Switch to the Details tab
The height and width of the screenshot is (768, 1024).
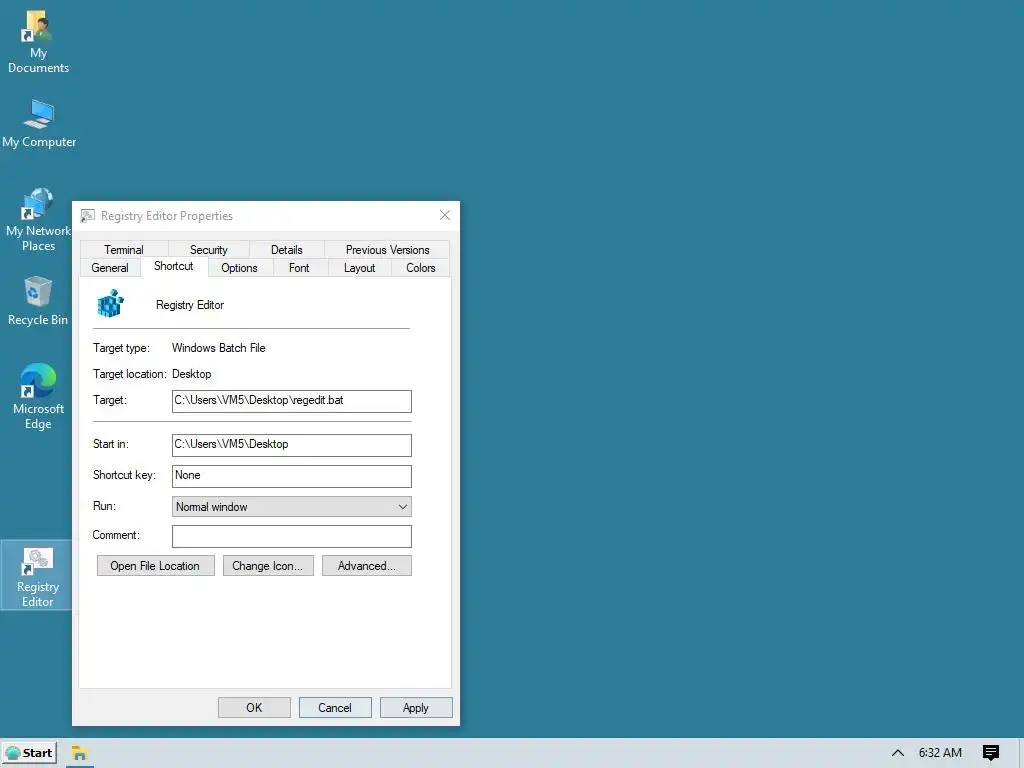click(x=286, y=249)
